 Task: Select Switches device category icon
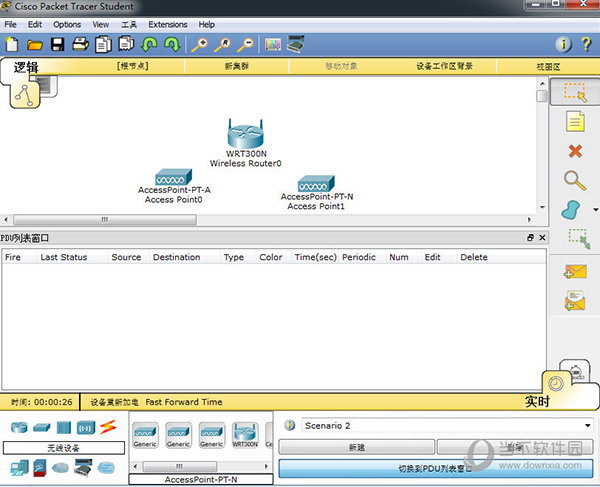tap(41, 427)
